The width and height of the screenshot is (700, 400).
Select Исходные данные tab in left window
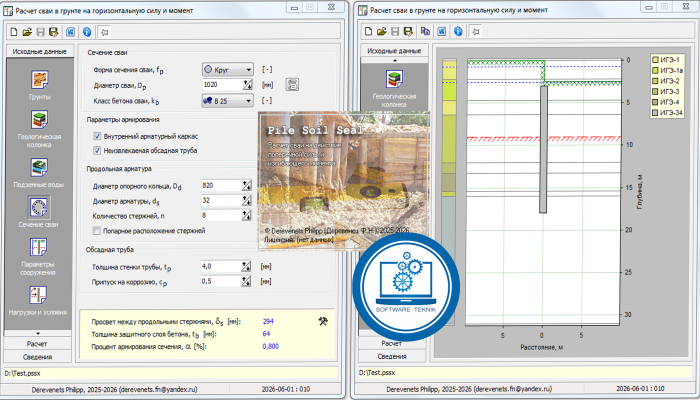click(x=39, y=51)
